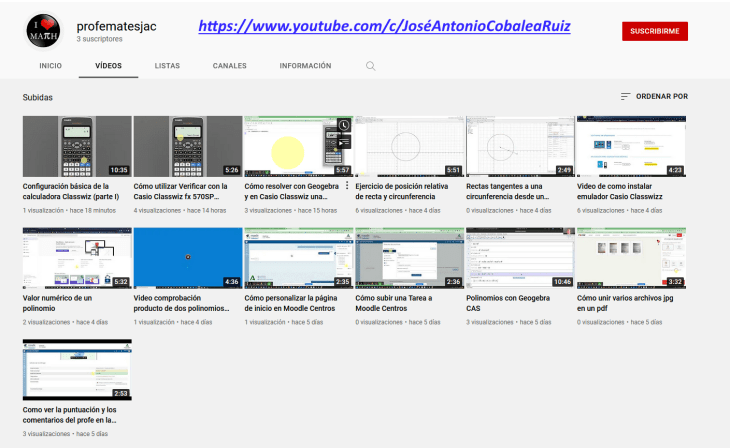
Task: Click the add to queue icon
Action: [343, 142]
